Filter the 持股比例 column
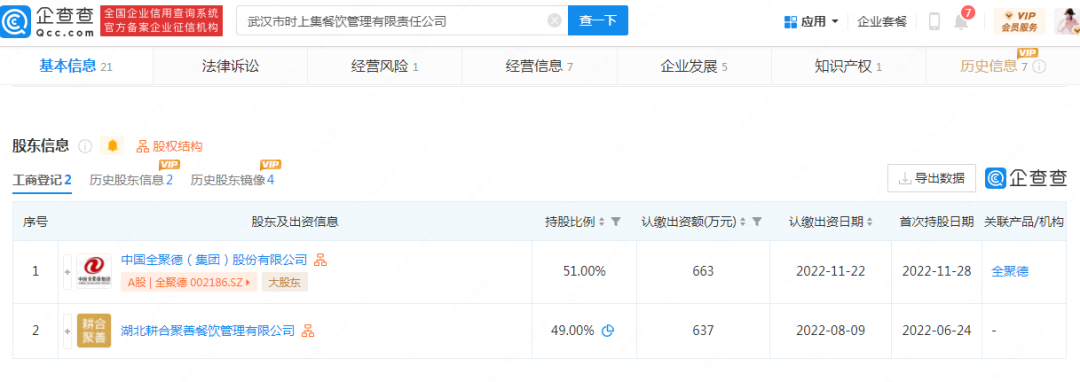The image size is (1080, 382). [x=616, y=222]
